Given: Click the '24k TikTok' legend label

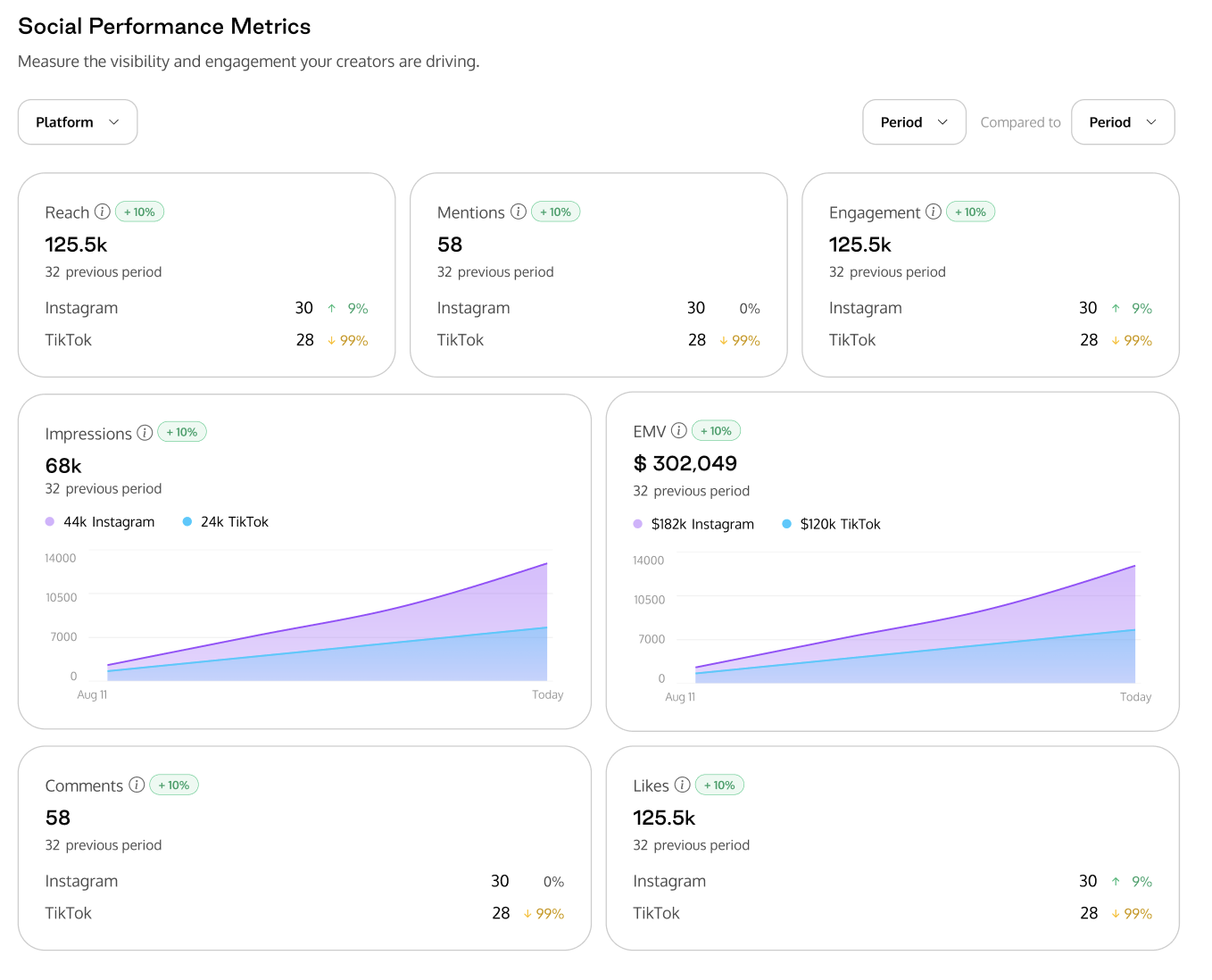Looking at the screenshot, I should pyautogui.click(x=235, y=522).
